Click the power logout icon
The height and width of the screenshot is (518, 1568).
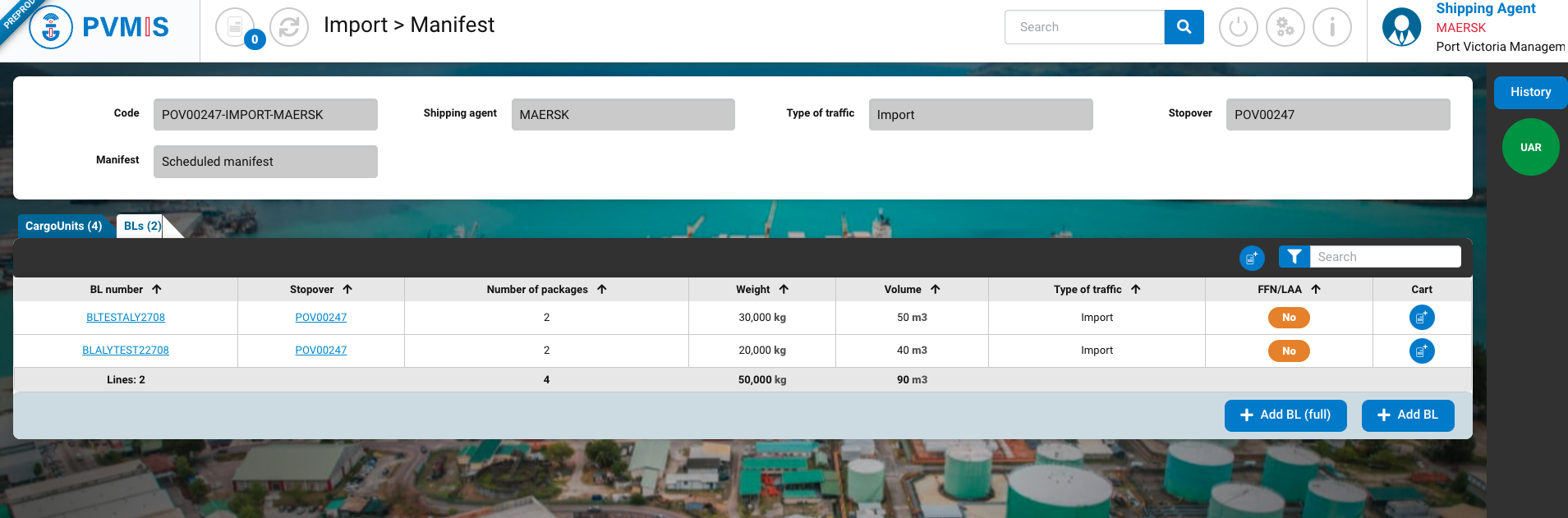point(1238,27)
